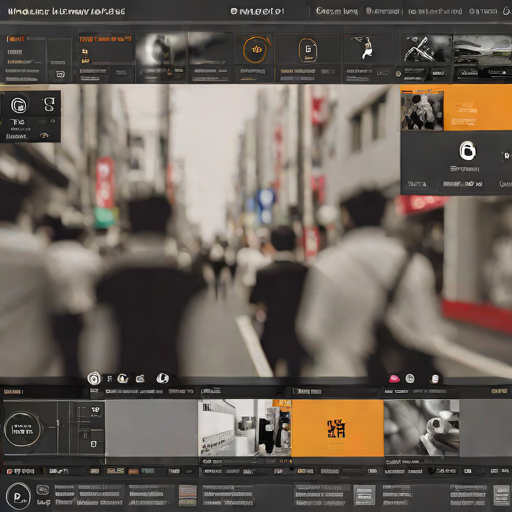Adjust the large circular dial in the lower-left panel
This screenshot has height=512, width=512.
point(23,429)
